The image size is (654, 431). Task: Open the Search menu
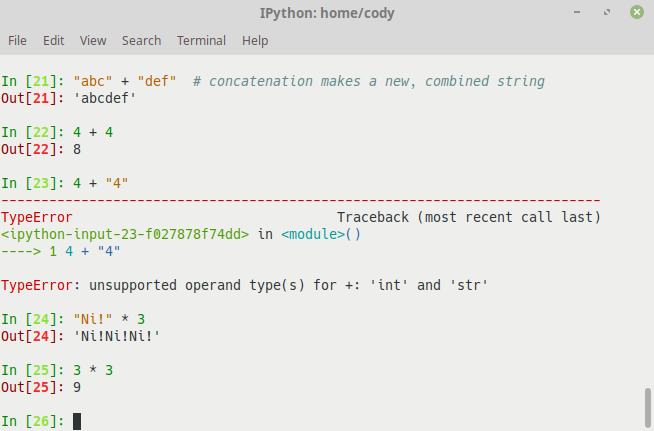(141, 41)
